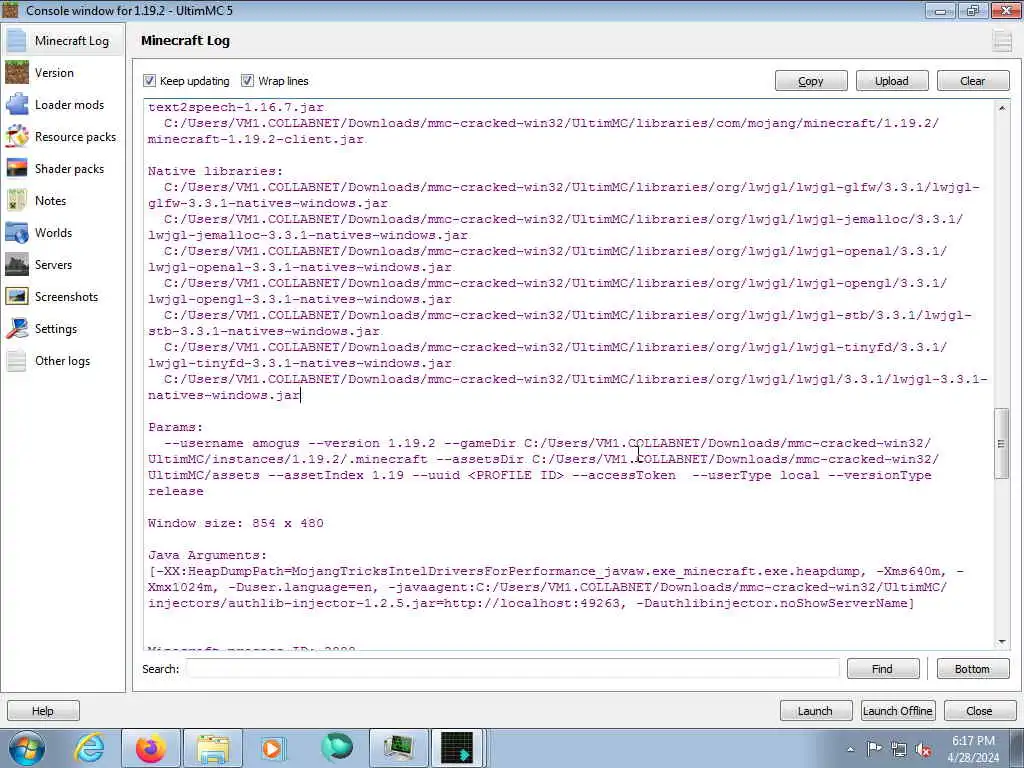The width and height of the screenshot is (1024, 768).
Task: Open File Explorer from the taskbar
Action: pos(213,748)
